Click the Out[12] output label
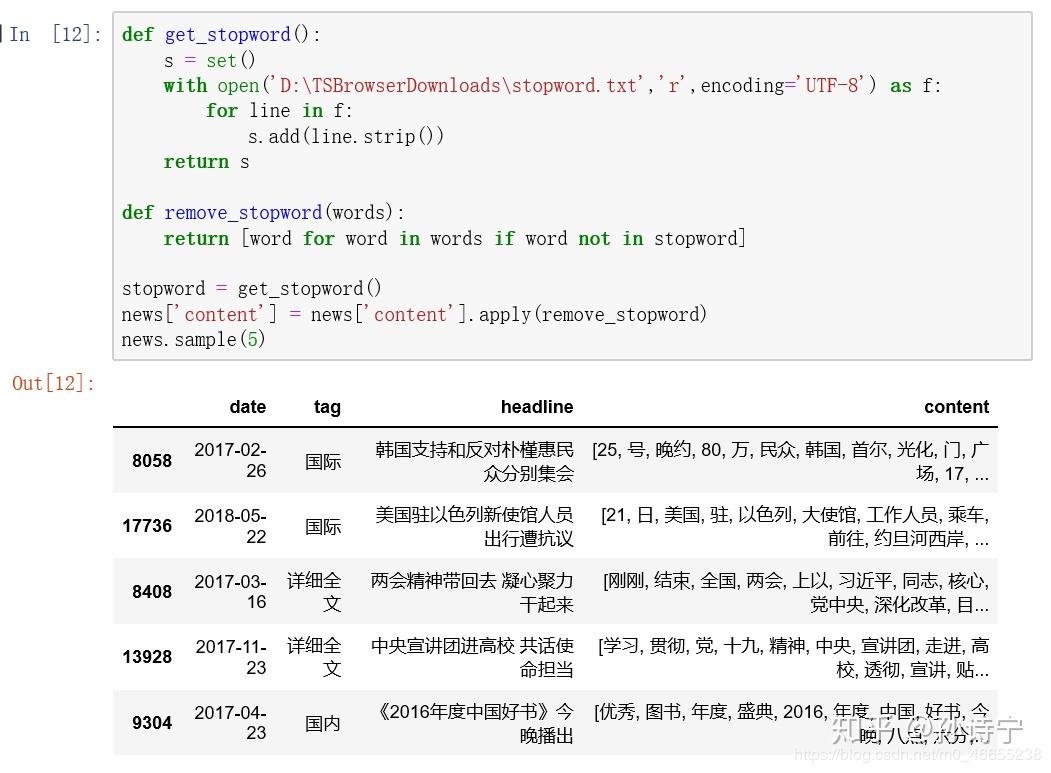The height and width of the screenshot is (773, 1051). pos(52,383)
